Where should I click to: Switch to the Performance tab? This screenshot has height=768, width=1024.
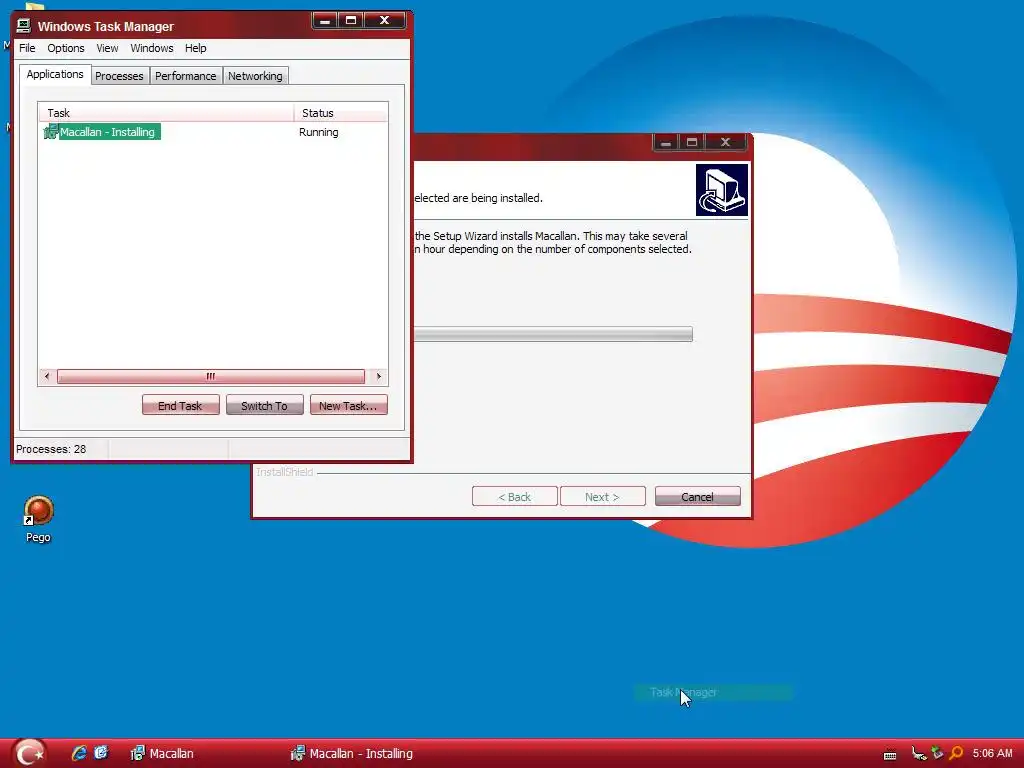tap(185, 76)
